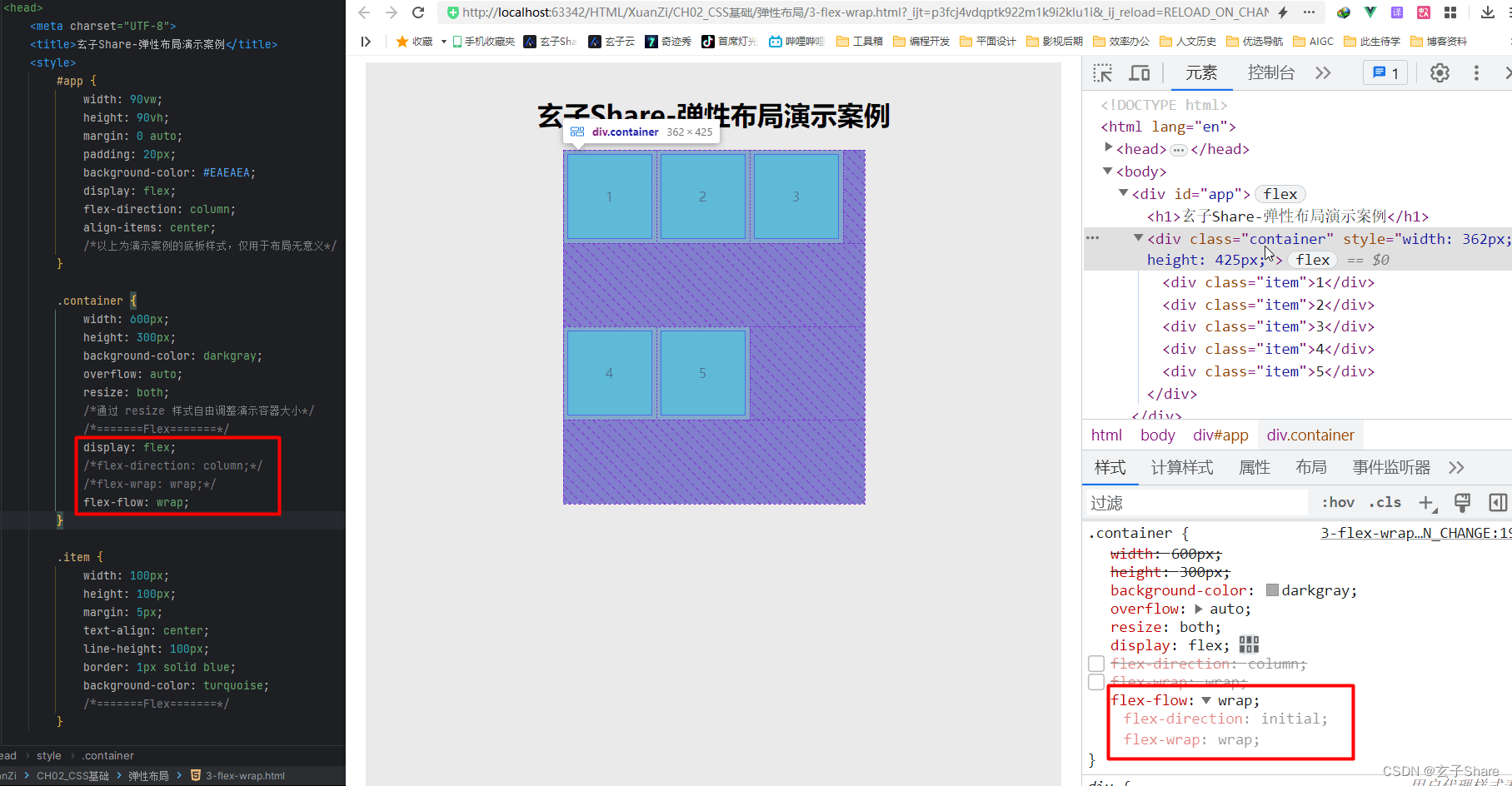Switch to the 元素 DevTools tab
This screenshot has height=786, width=1512.
point(1201,73)
